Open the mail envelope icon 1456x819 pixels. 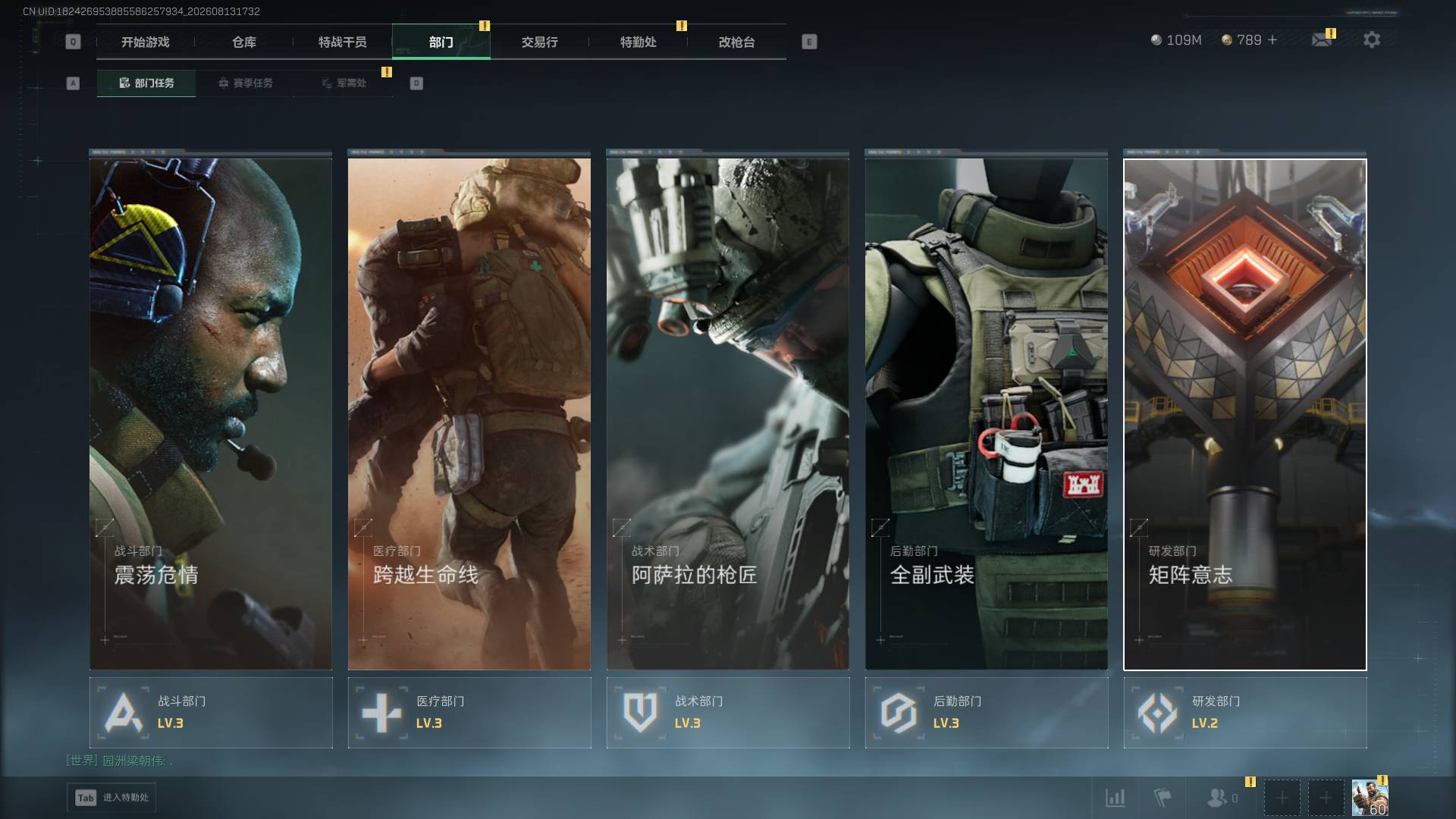pos(1322,39)
